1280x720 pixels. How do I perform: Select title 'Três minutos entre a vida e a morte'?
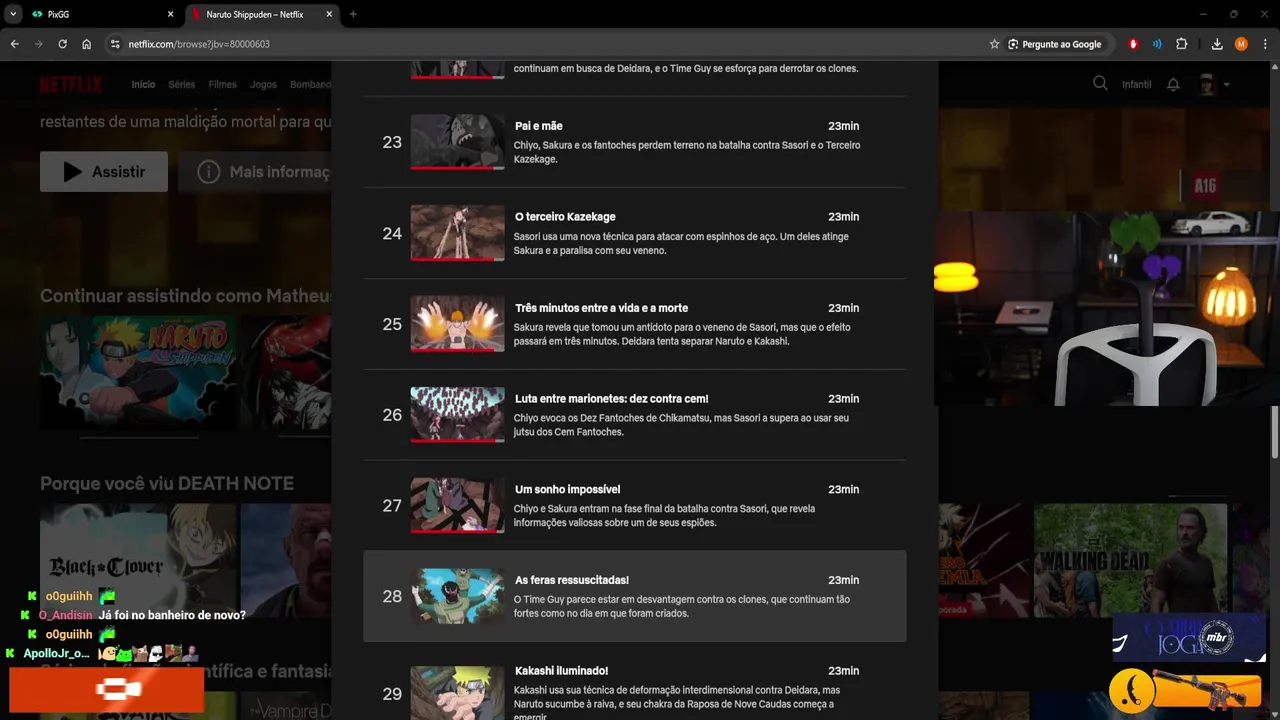601,308
